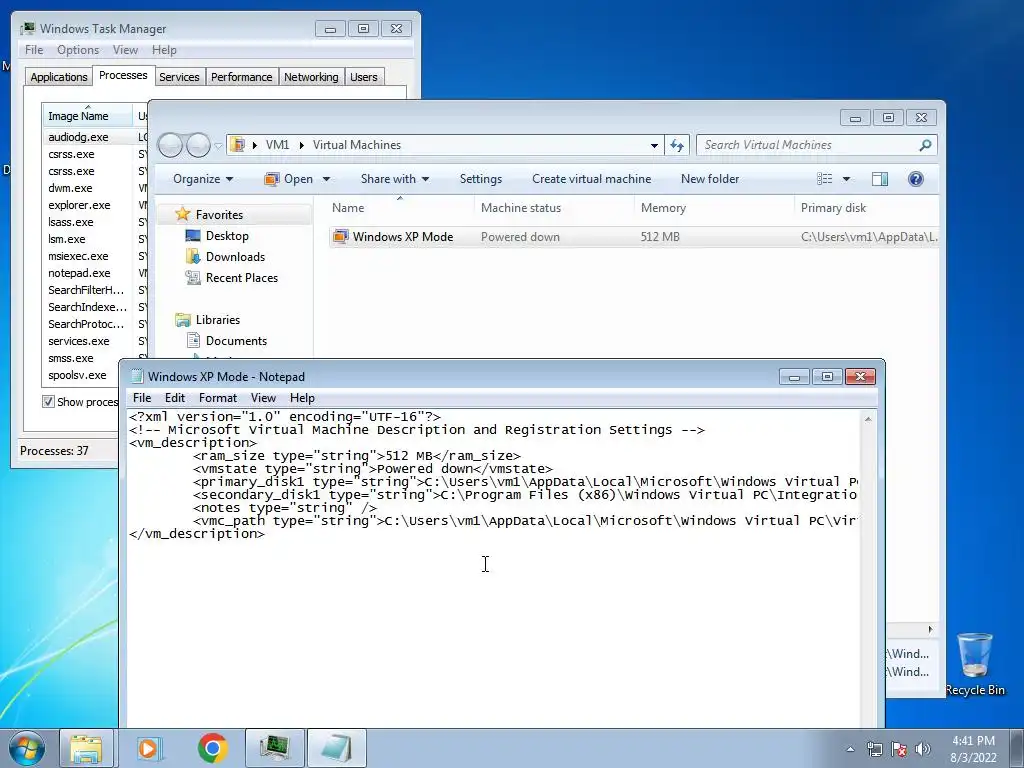Select the notepad.exe process row

[x=93, y=273]
